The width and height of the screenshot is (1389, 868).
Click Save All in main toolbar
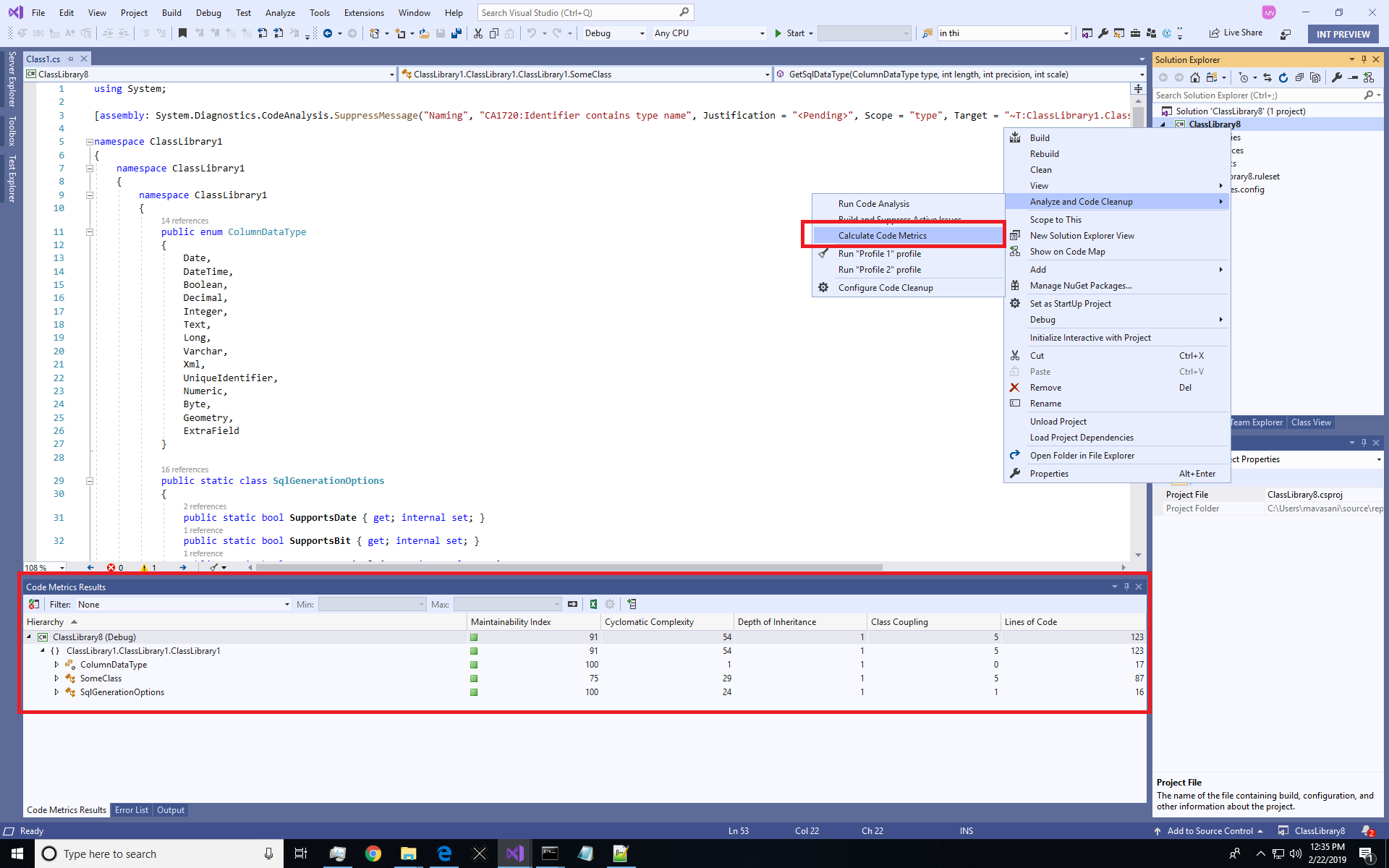point(456,33)
